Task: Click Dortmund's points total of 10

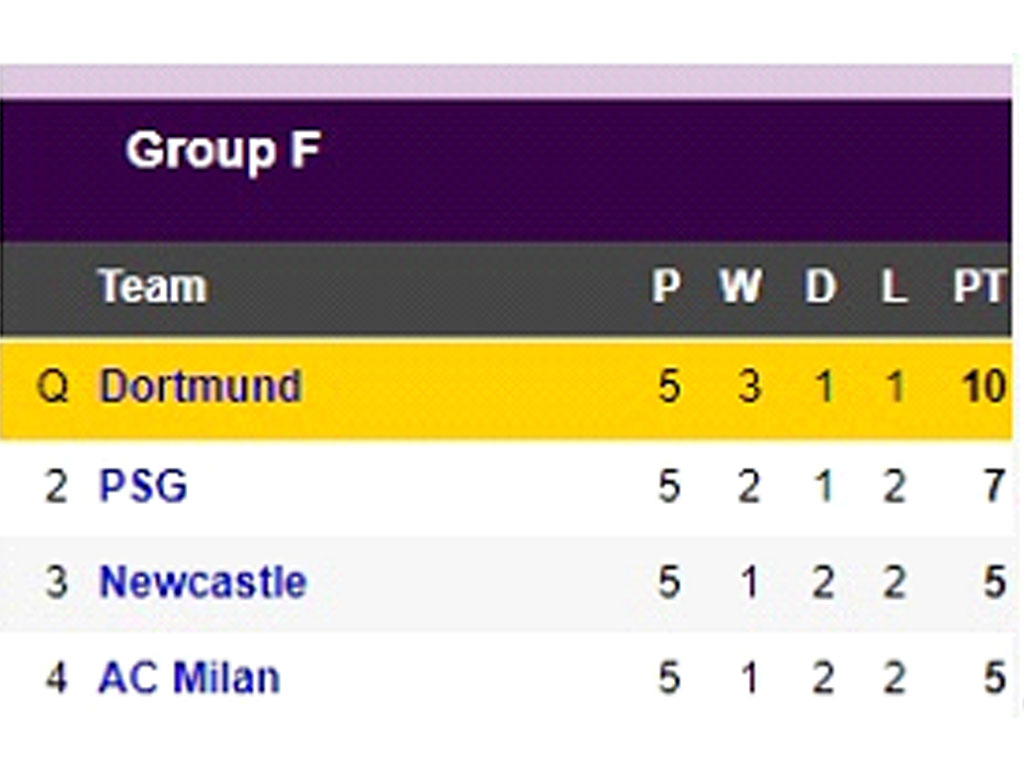Action: pyautogui.click(x=984, y=387)
